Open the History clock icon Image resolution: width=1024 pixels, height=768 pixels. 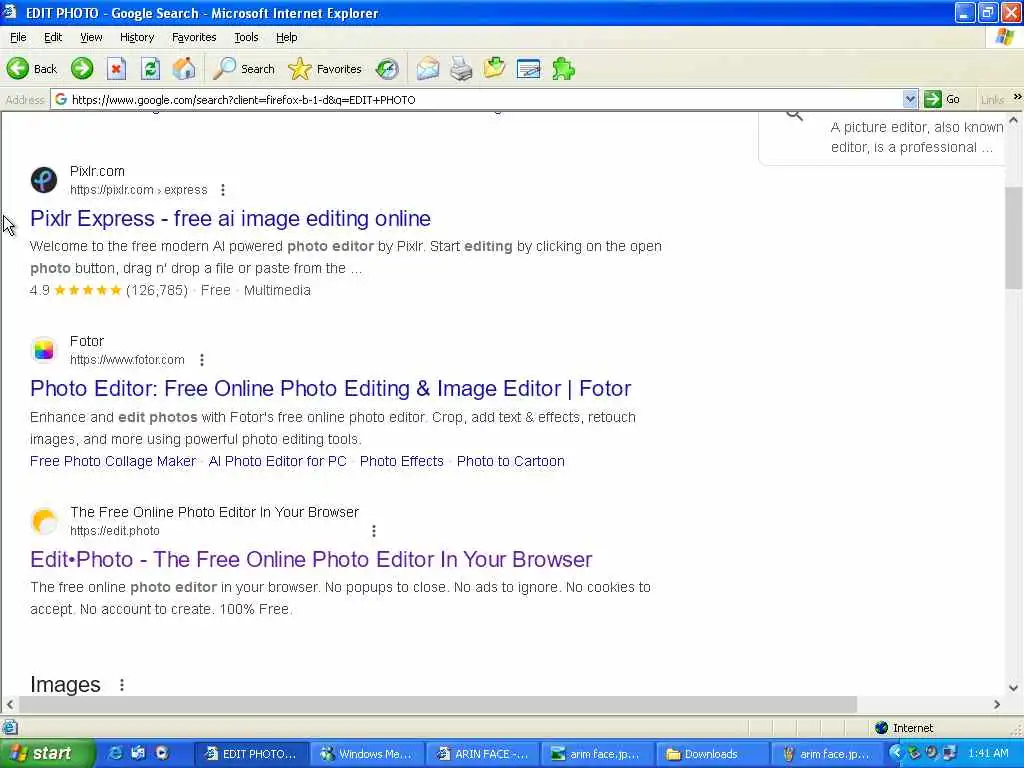coord(387,69)
